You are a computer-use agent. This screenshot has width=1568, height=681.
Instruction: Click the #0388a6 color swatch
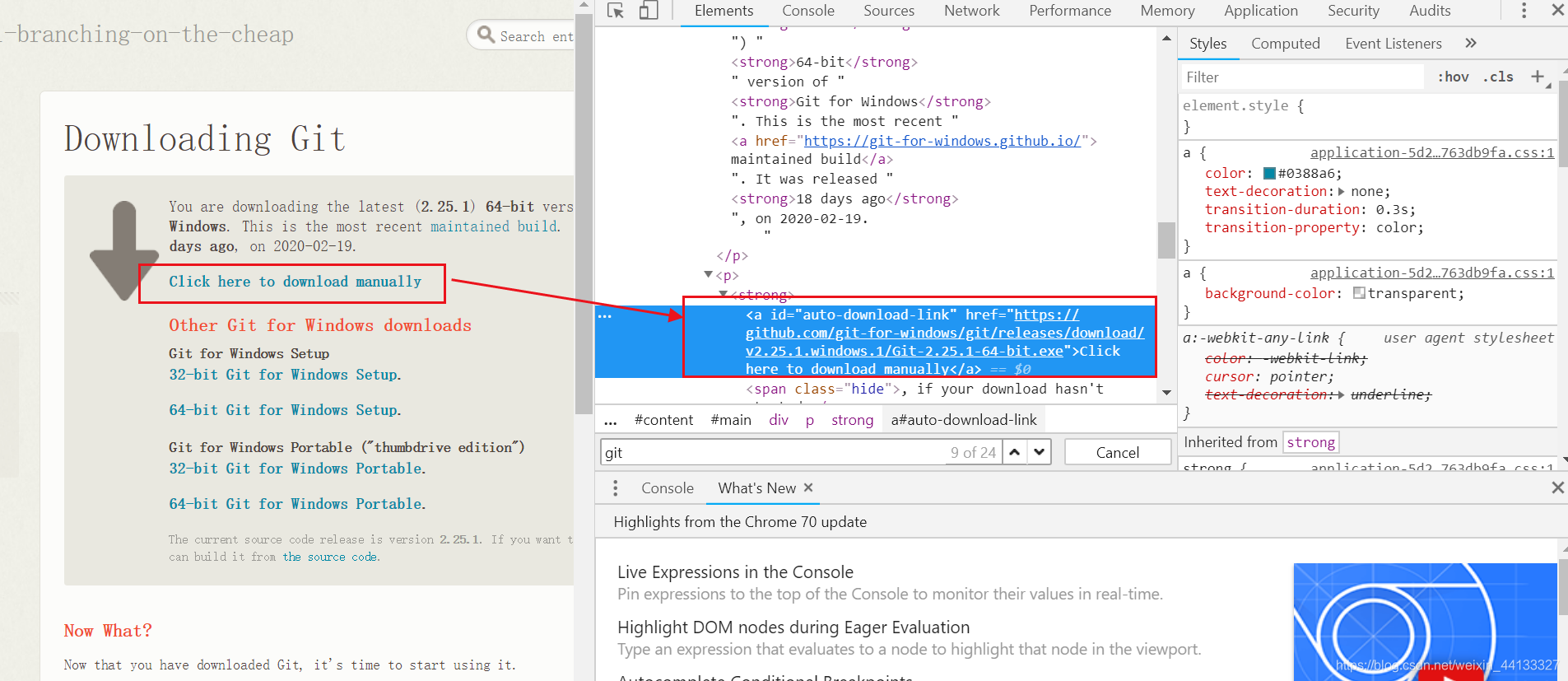tap(1269, 173)
